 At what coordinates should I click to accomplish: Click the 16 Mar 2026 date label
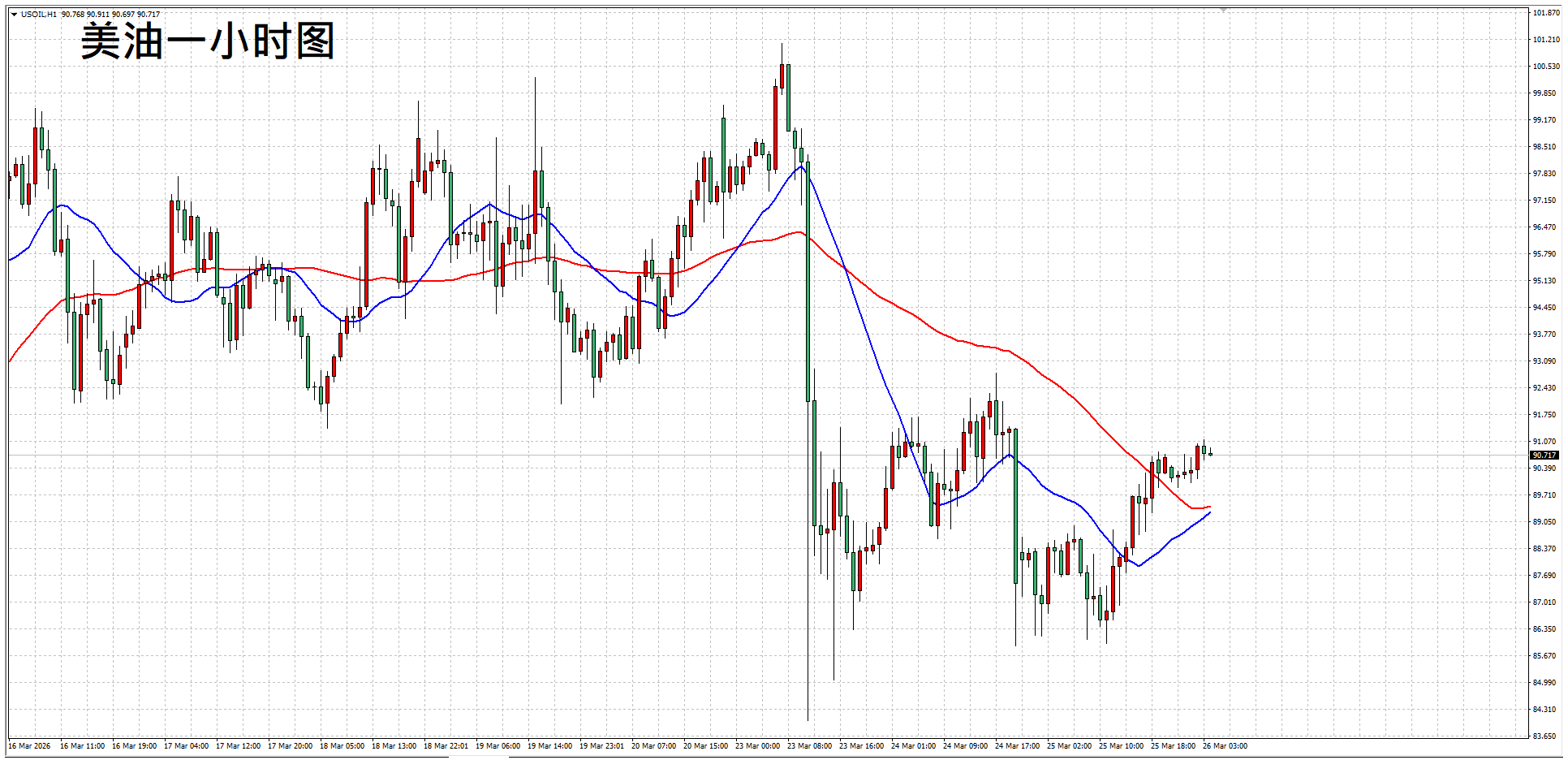[29, 746]
